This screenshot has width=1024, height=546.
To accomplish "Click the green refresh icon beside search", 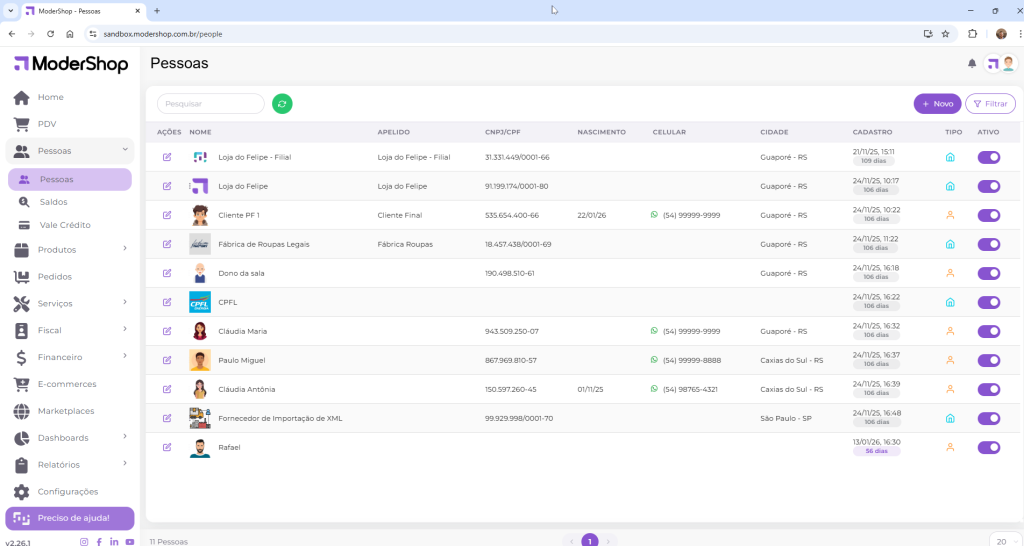I will click(282, 104).
